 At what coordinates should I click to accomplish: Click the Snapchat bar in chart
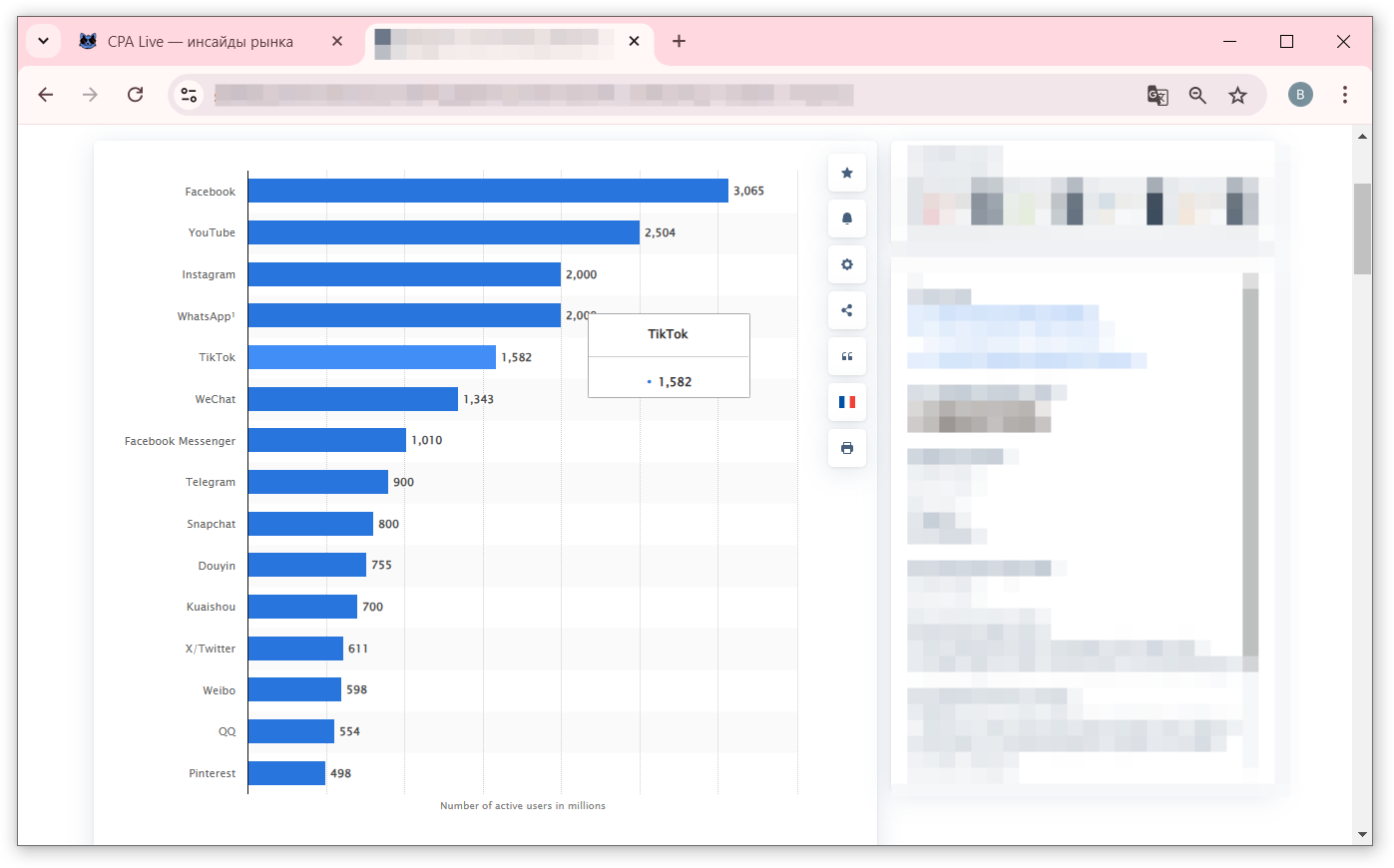tap(310, 524)
